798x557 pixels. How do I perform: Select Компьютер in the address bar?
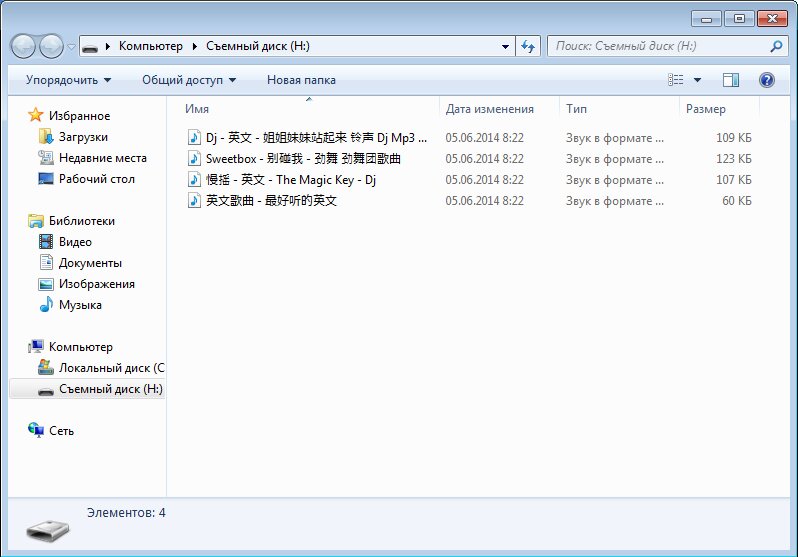coord(151,46)
